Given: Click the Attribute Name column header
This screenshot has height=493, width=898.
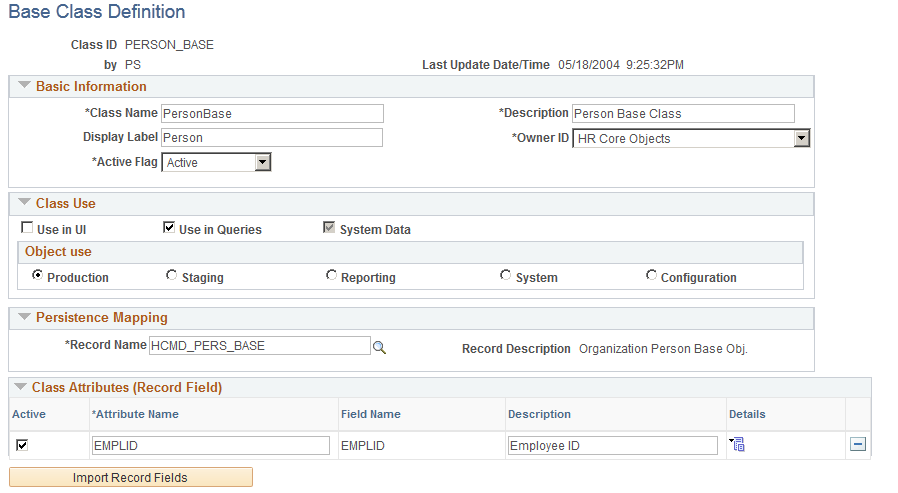Looking at the screenshot, I should (x=135, y=414).
